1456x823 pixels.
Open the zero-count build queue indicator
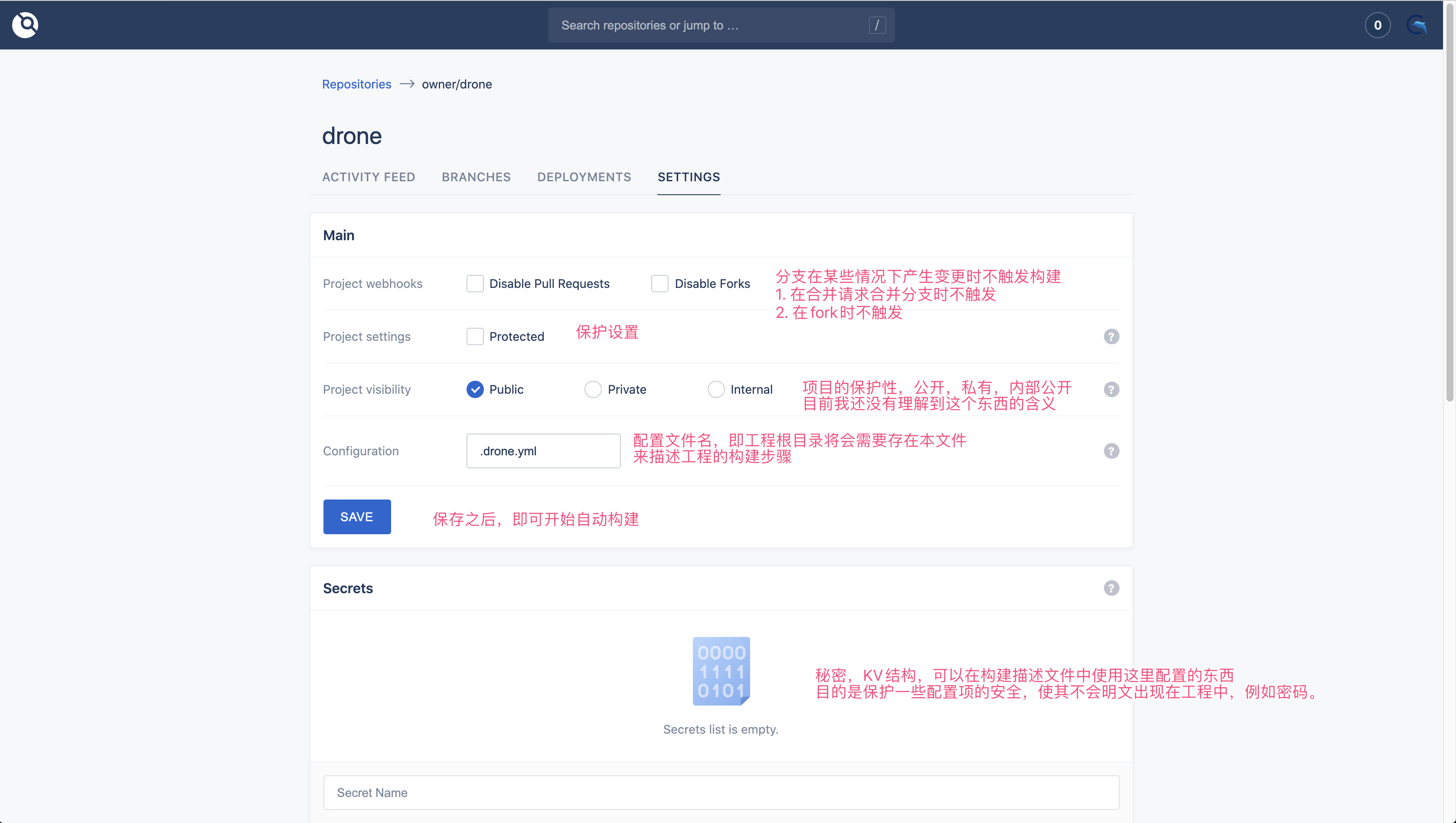click(1378, 25)
